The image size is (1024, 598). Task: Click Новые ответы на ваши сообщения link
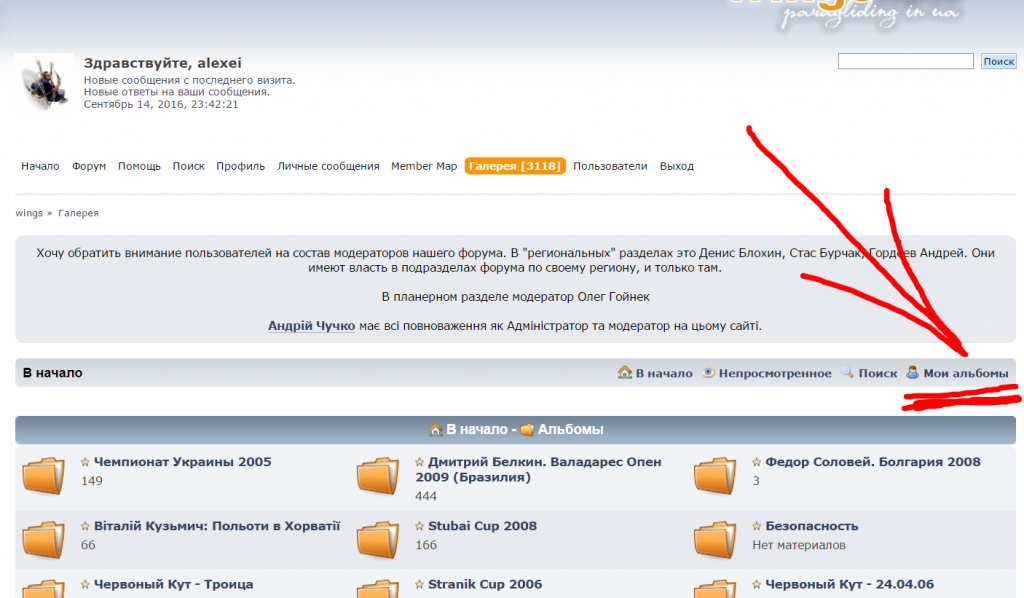176,92
